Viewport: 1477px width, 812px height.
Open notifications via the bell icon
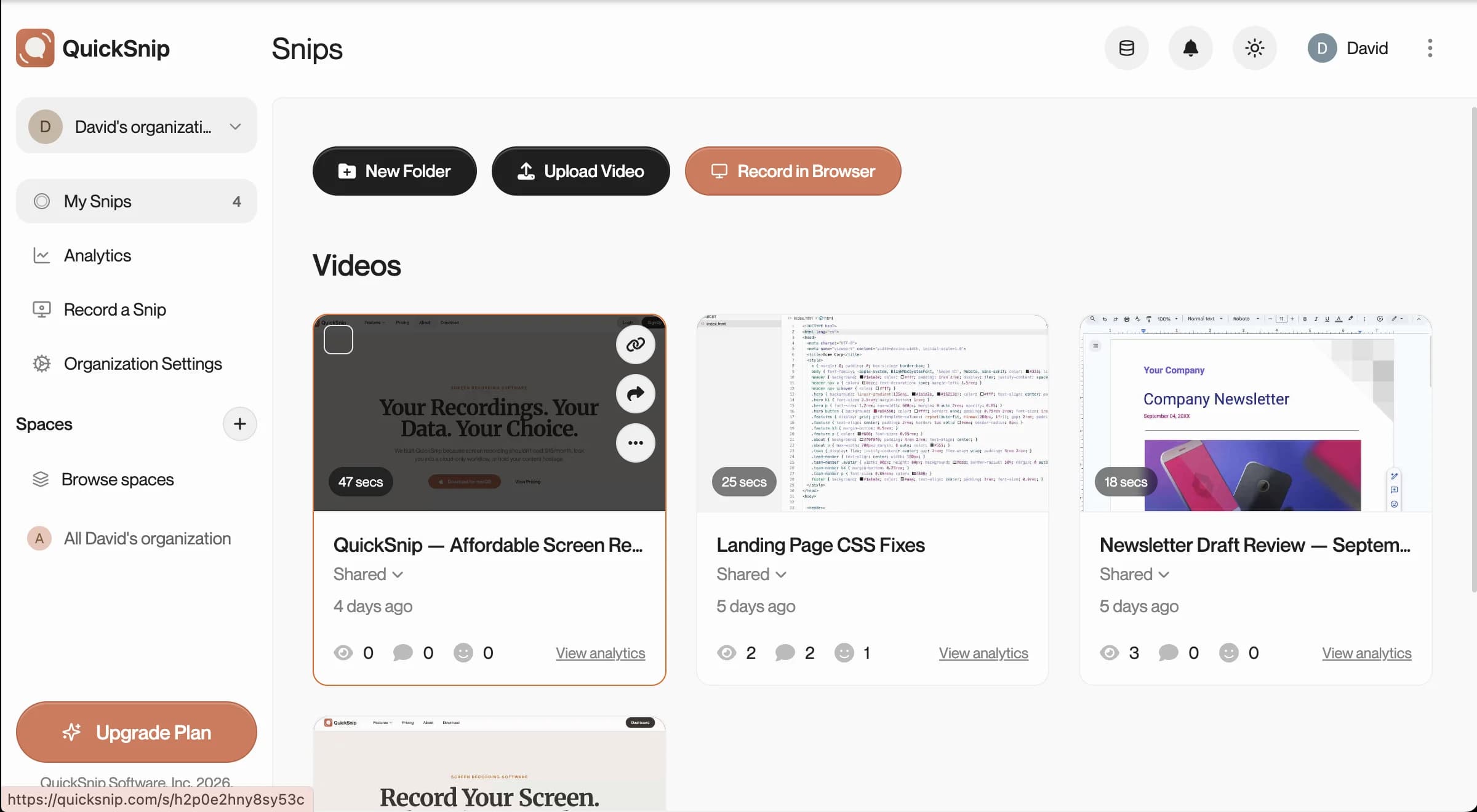coord(1190,47)
